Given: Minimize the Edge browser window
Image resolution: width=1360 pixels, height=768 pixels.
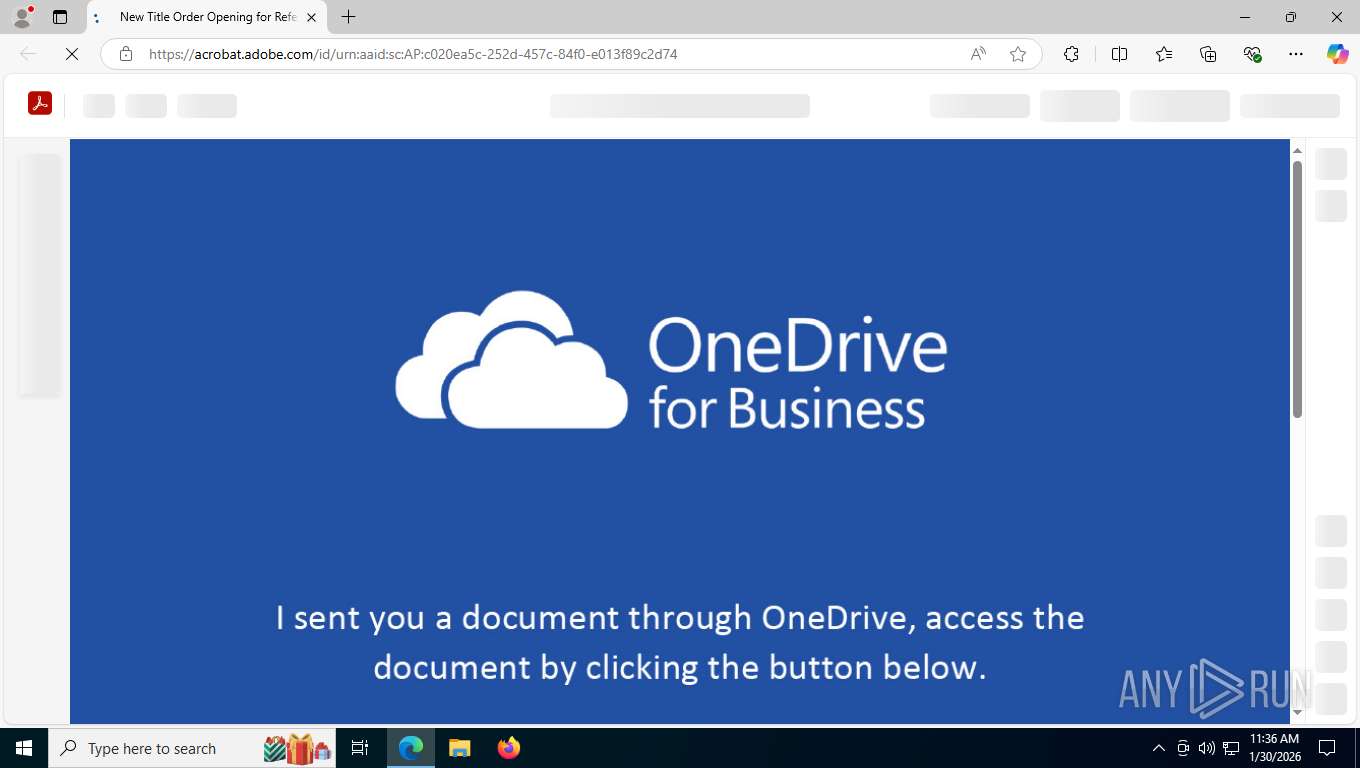Looking at the screenshot, I should (x=1245, y=17).
